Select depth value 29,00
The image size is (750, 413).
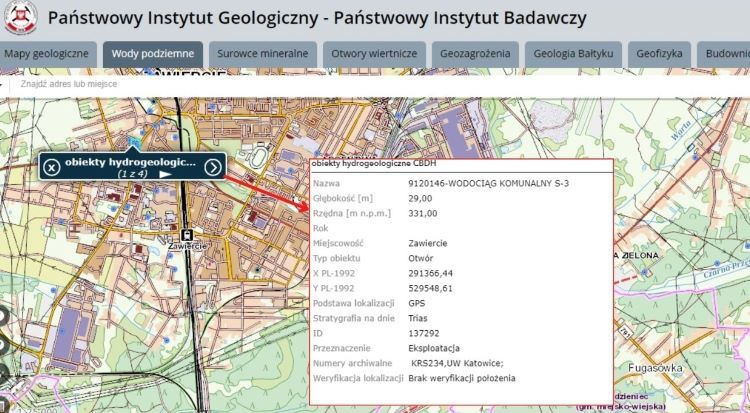coord(420,199)
